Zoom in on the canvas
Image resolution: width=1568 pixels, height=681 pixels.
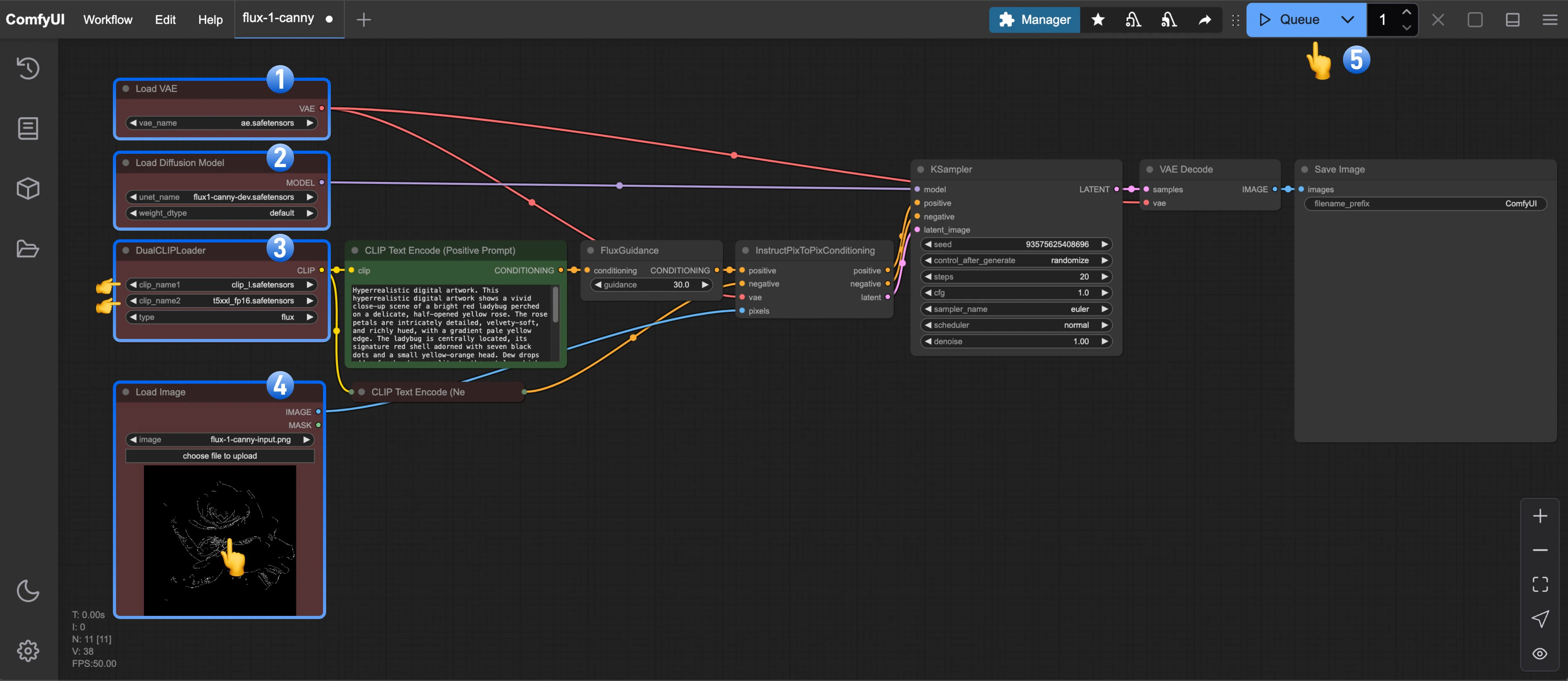pyautogui.click(x=1540, y=515)
